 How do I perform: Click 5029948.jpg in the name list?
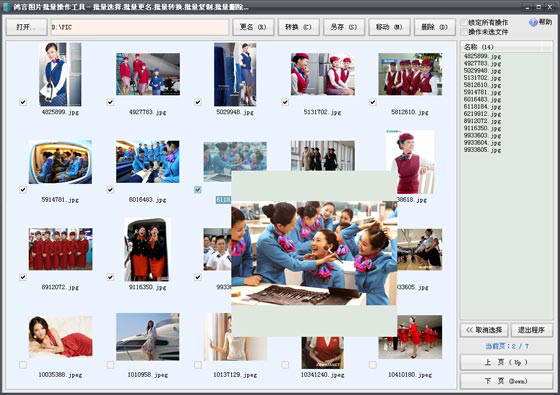click(x=482, y=71)
